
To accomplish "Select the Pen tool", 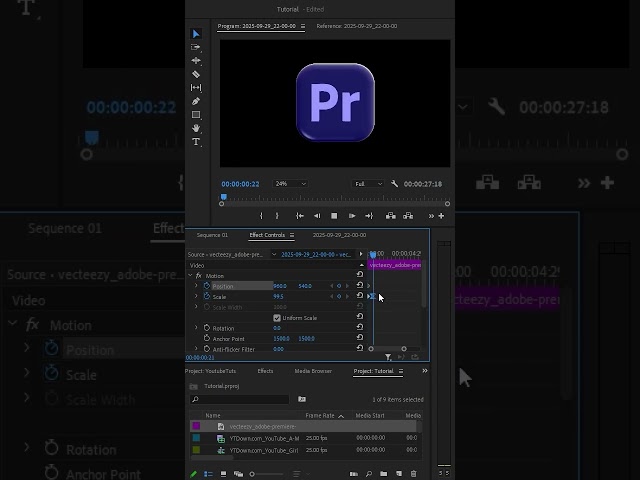I will (196, 101).
